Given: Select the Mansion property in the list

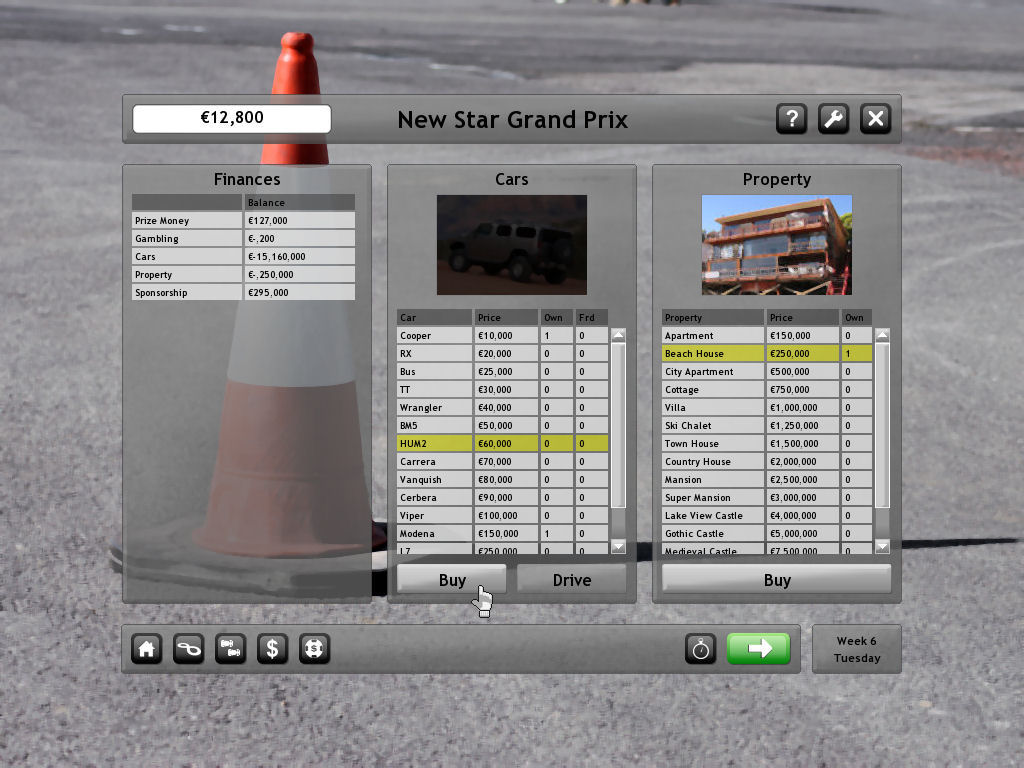Looking at the screenshot, I should click(x=713, y=480).
